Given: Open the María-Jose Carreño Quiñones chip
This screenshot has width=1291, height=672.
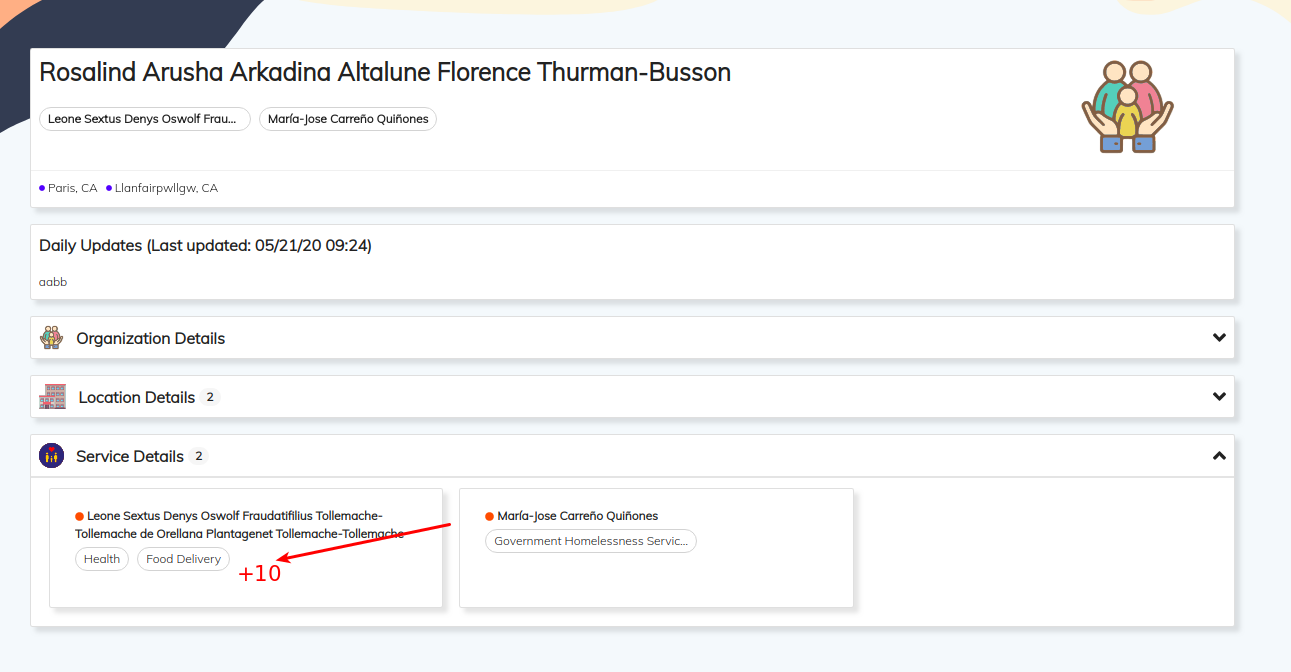Looking at the screenshot, I should click(347, 118).
